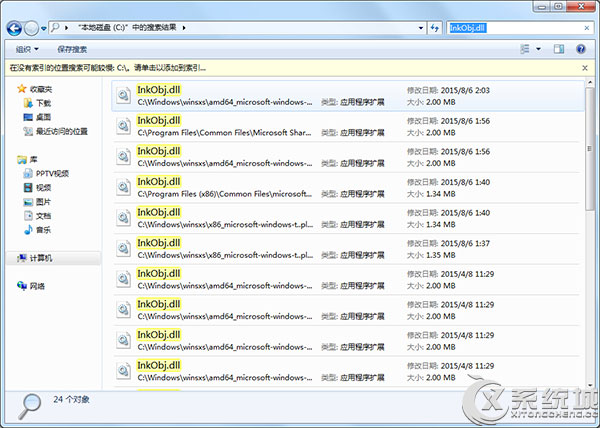
Task: Click the 收藏夹 star icon
Action: click(22, 89)
